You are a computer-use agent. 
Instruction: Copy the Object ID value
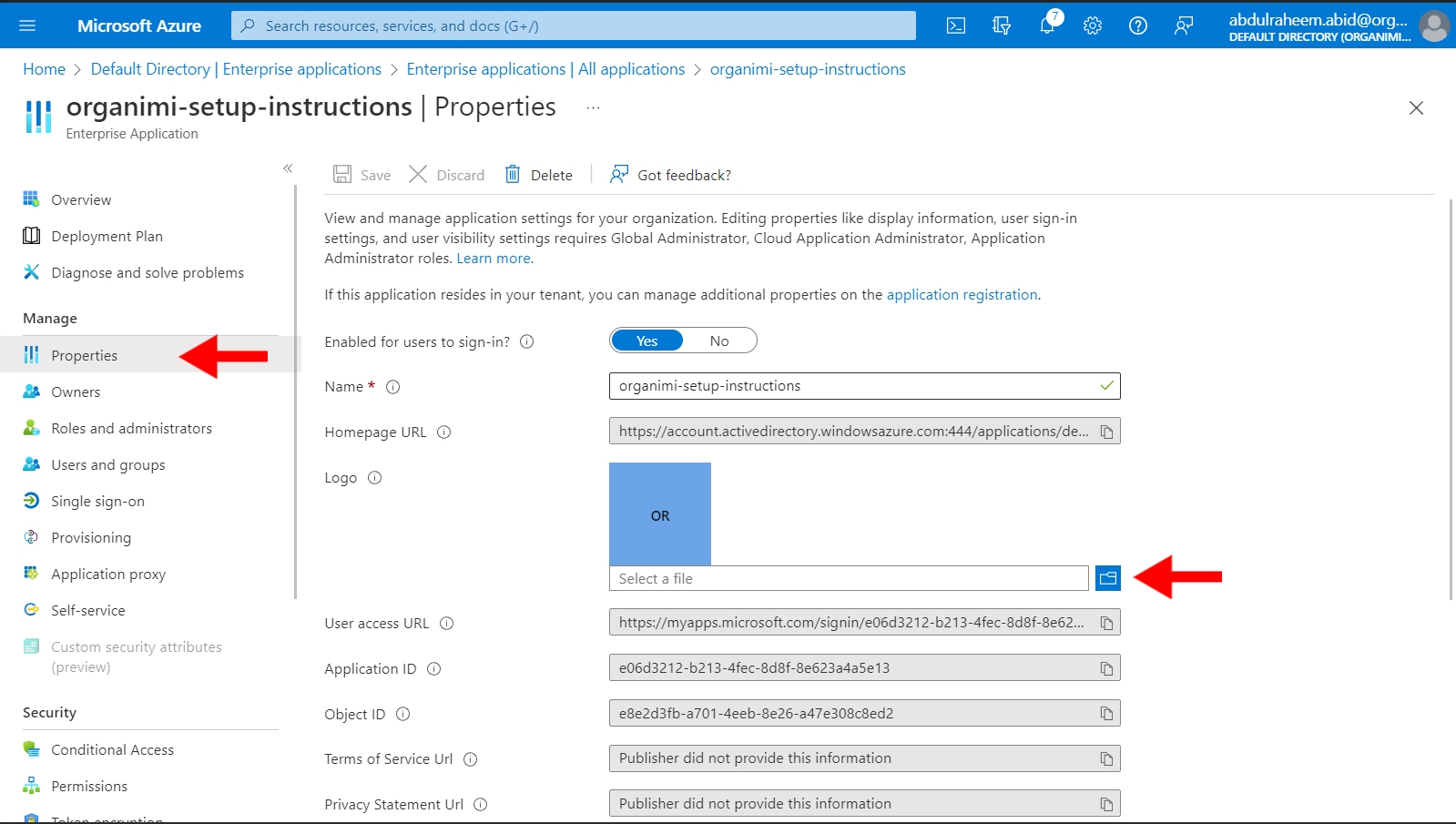(x=1106, y=714)
